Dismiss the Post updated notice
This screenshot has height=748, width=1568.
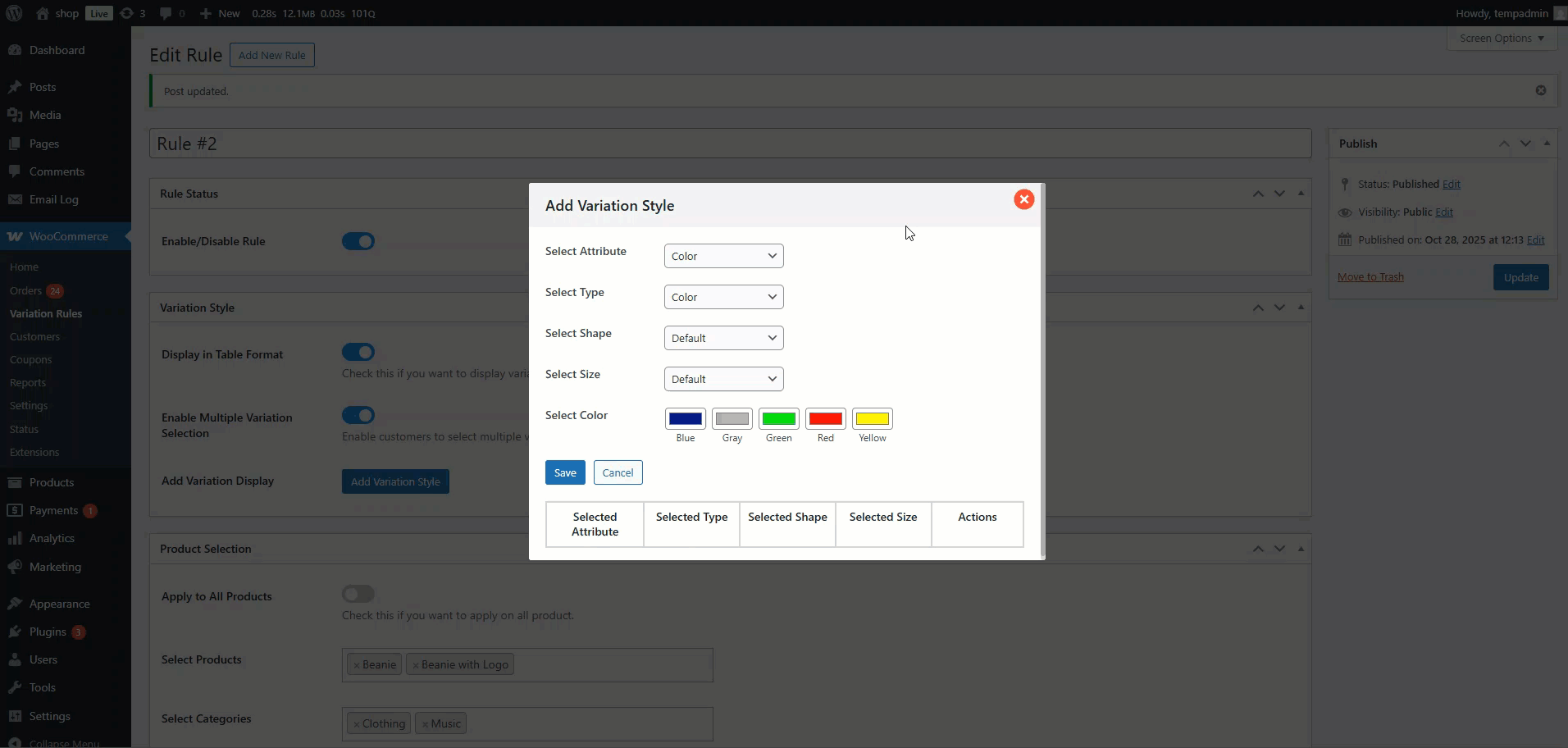(1540, 90)
